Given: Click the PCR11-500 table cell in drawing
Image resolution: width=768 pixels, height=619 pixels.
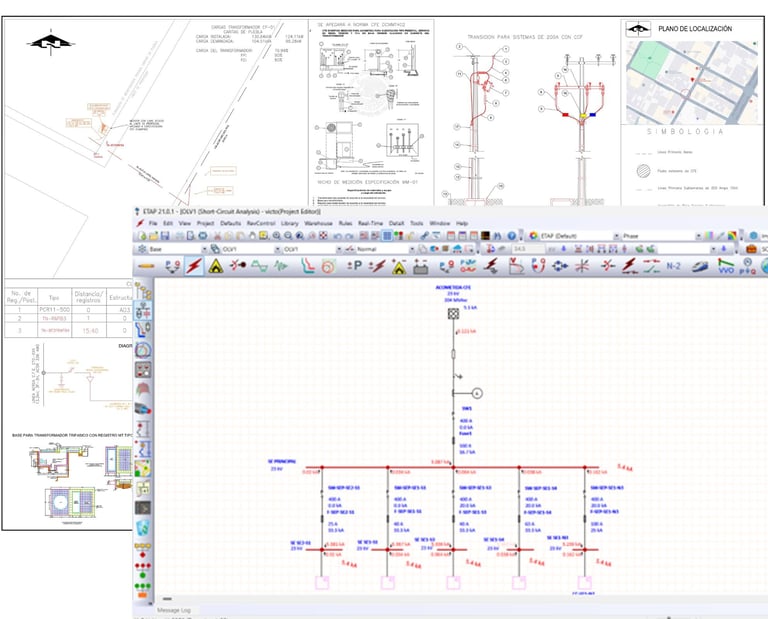Looking at the screenshot, I should (x=54, y=310).
